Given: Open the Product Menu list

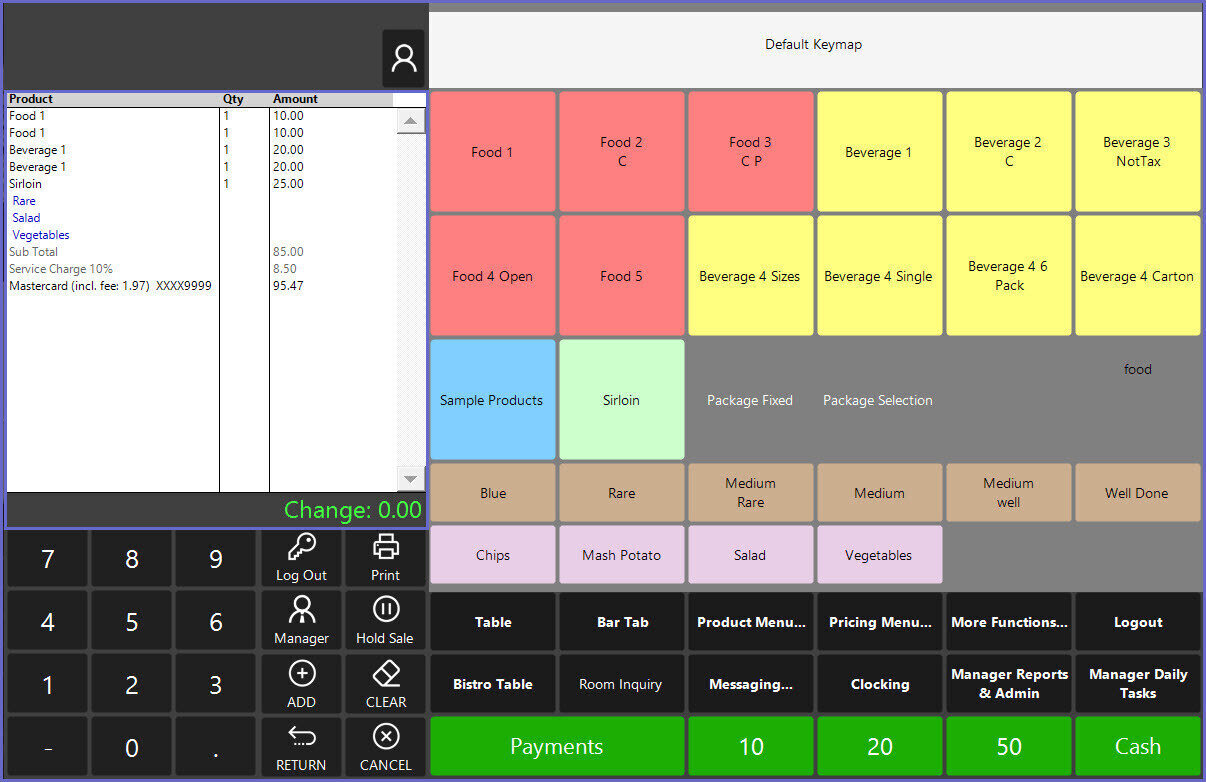Looking at the screenshot, I should pyautogui.click(x=751, y=622).
